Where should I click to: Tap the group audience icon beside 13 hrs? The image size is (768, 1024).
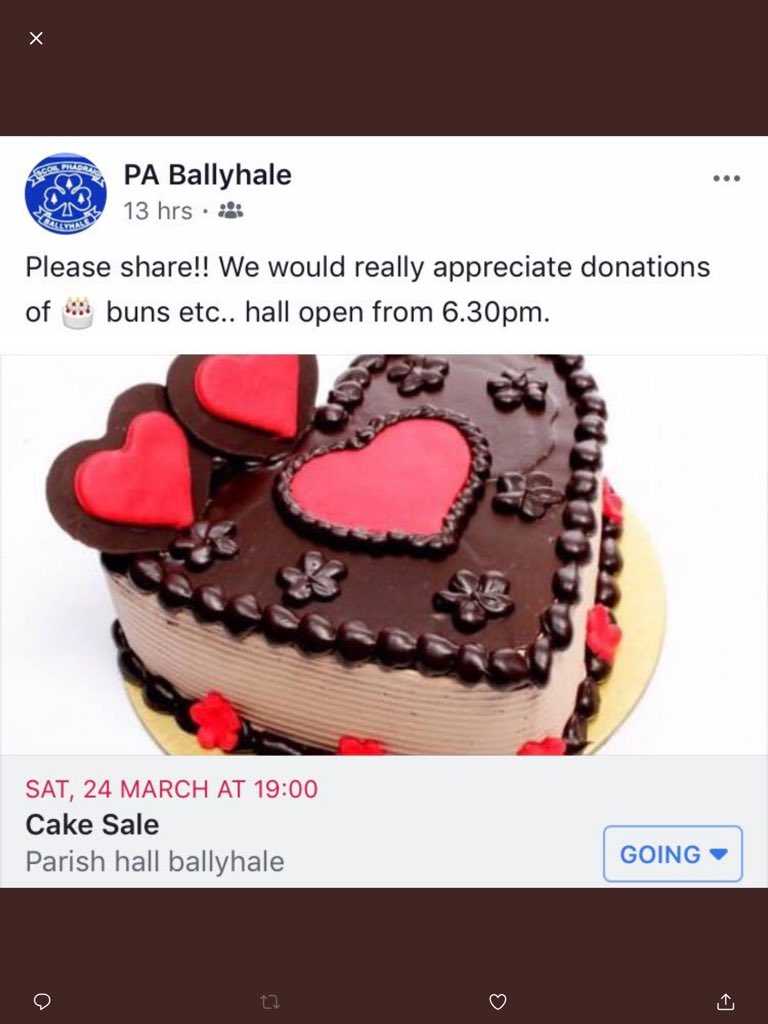point(230,210)
